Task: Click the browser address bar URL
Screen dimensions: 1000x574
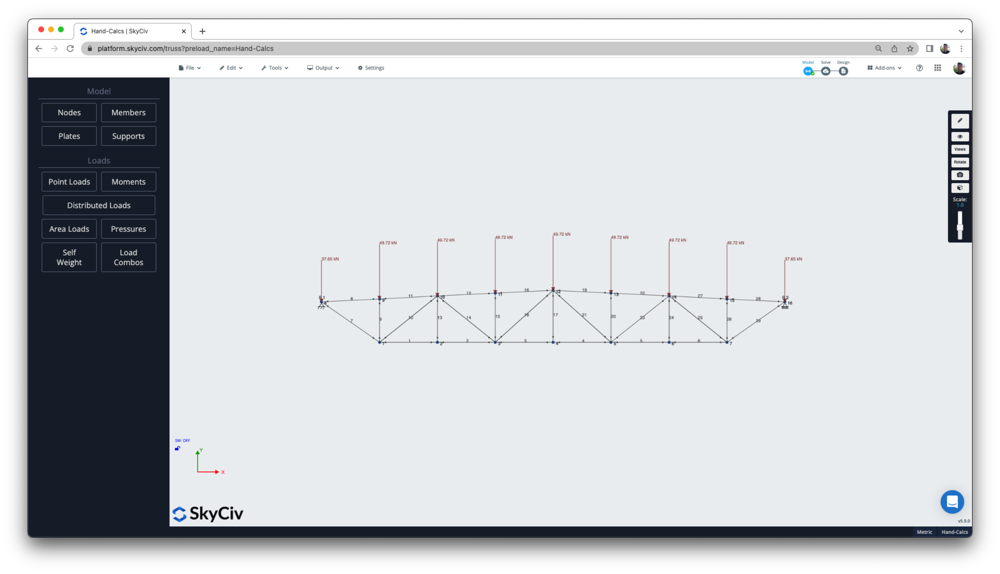Action: coord(185,48)
